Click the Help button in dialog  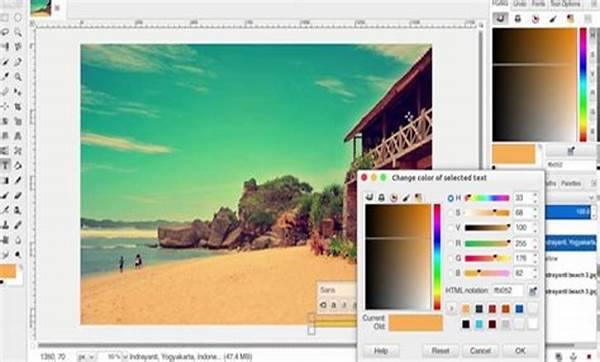pyautogui.click(x=381, y=351)
